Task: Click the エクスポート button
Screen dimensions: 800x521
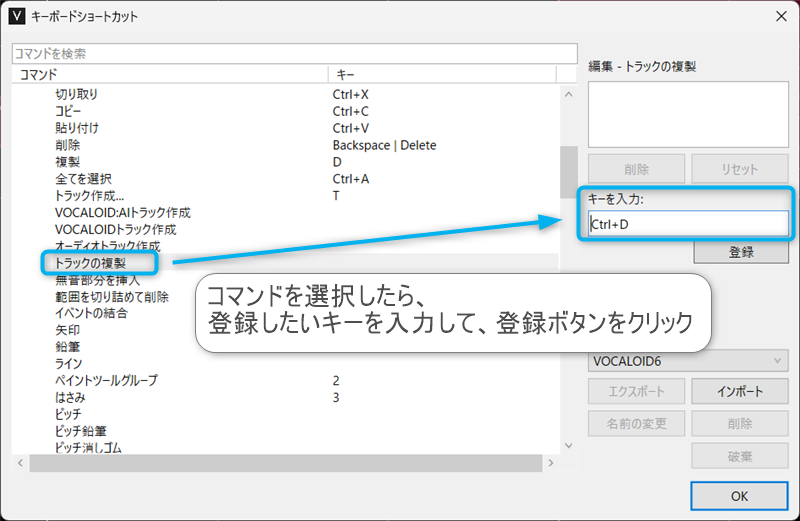Action: pos(636,391)
